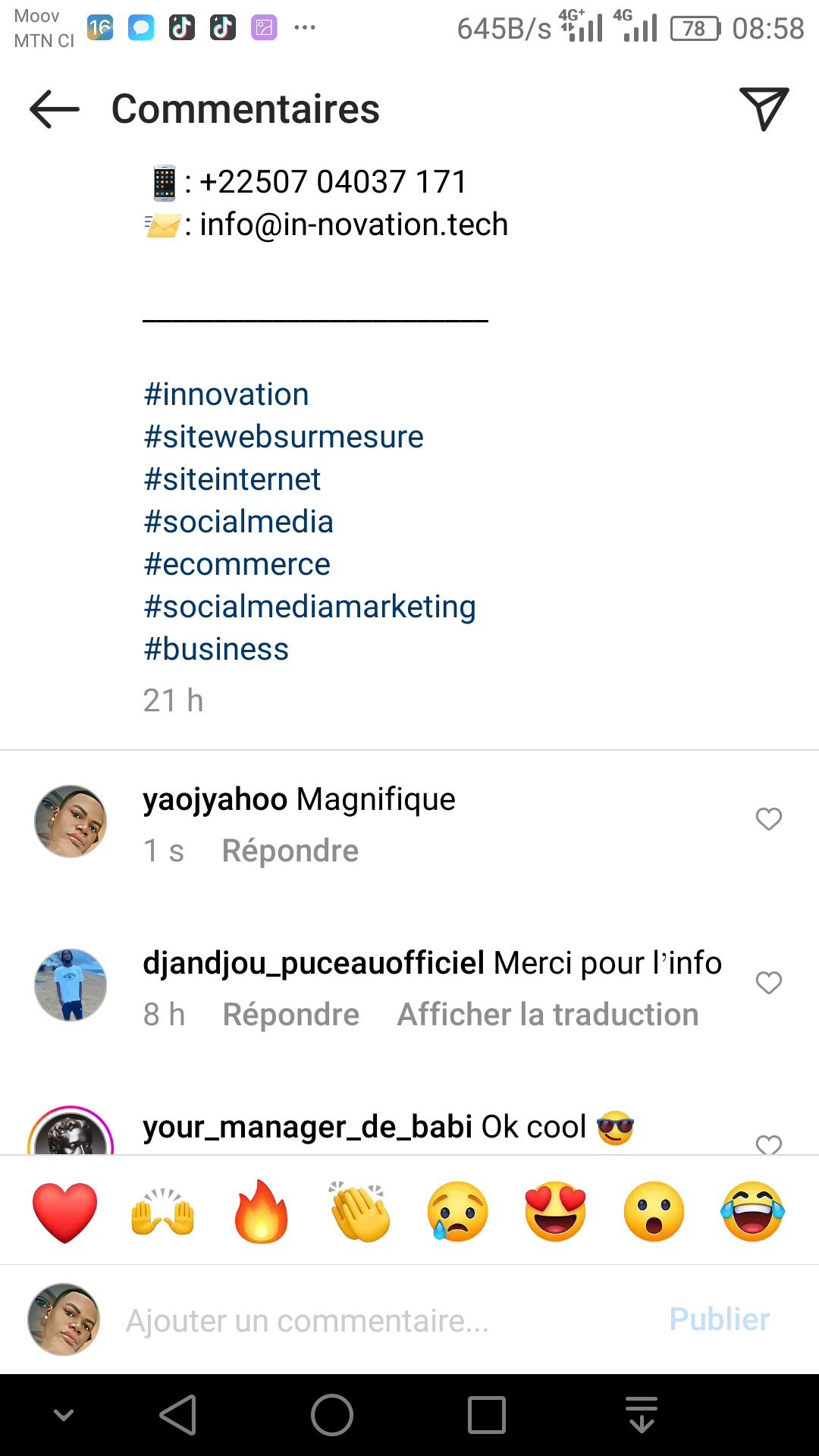The image size is (819, 1456).
Task: Like your_manager_de_babi's comment
Action: [768, 1144]
